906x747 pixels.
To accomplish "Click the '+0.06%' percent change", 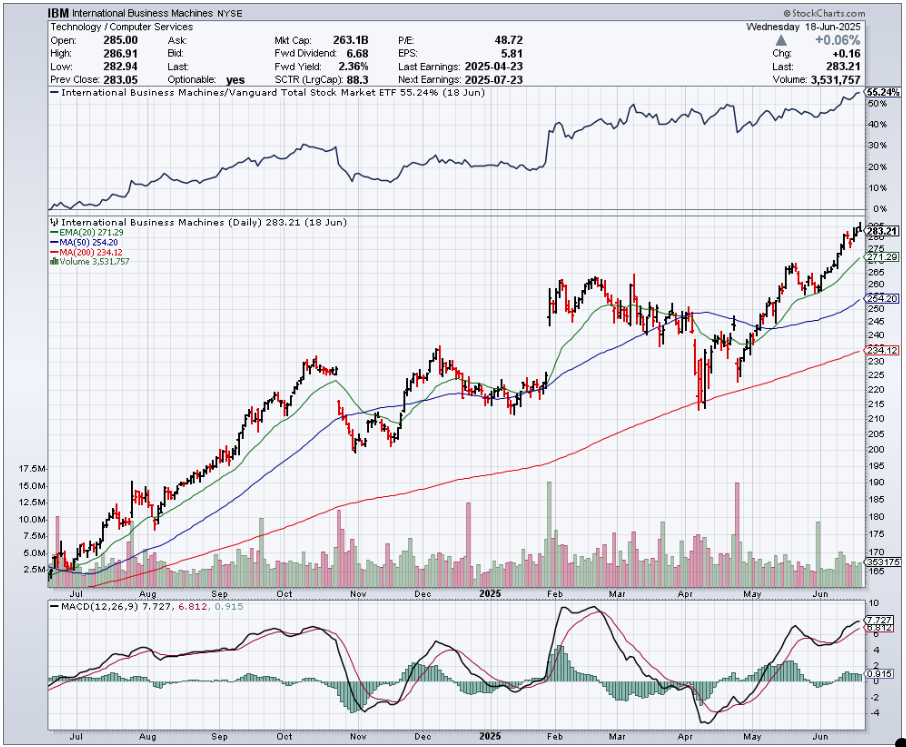I will point(837,40).
